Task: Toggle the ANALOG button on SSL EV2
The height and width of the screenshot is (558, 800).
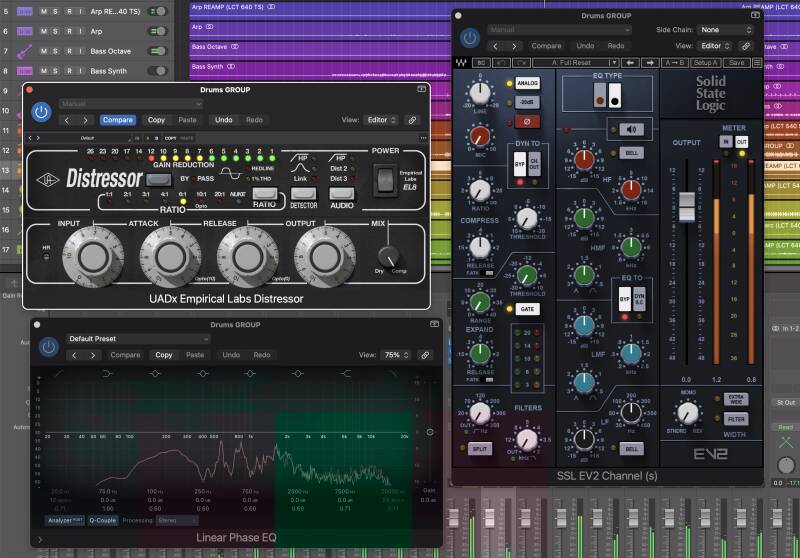Action: (x=527, y=83)
